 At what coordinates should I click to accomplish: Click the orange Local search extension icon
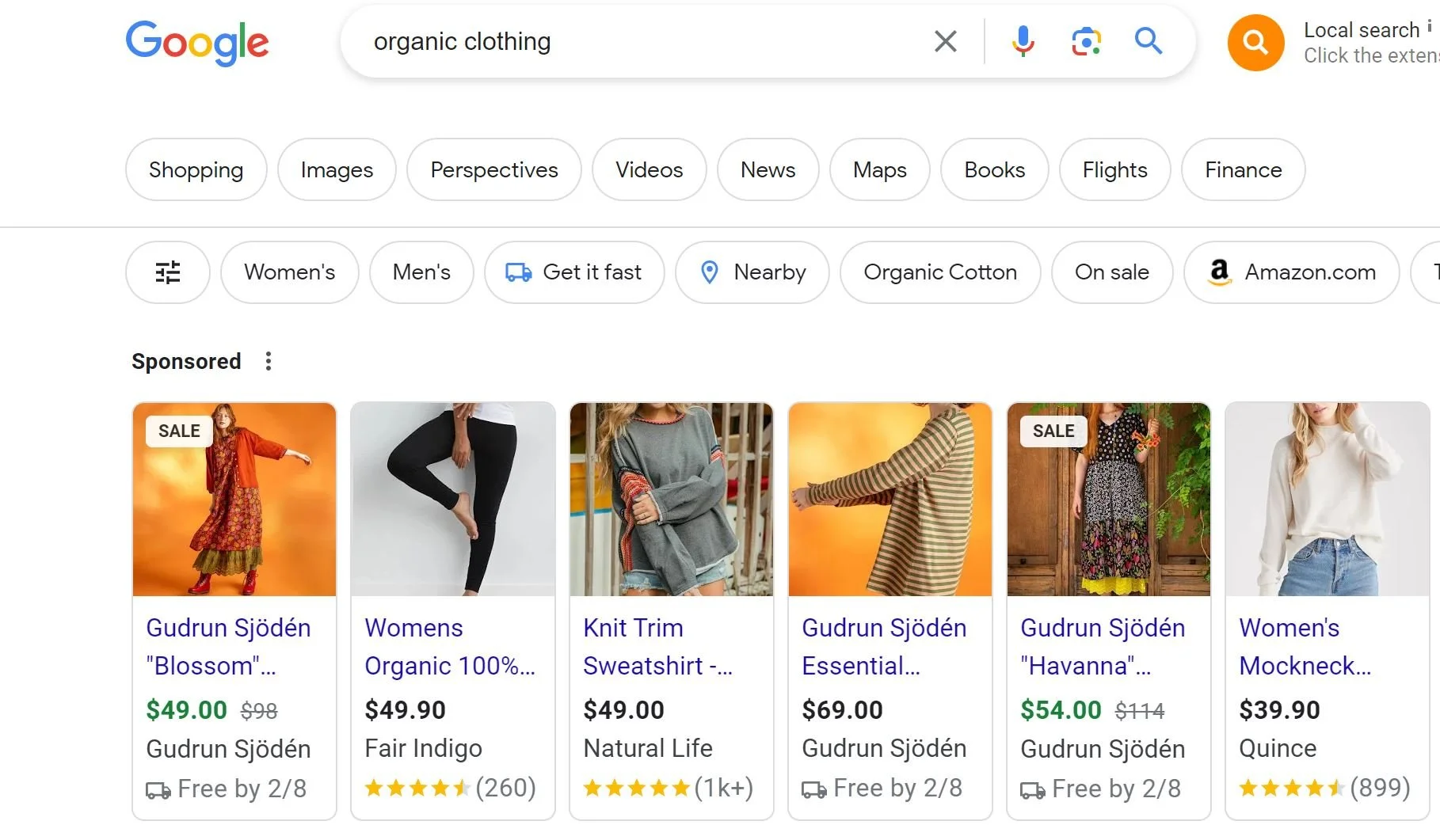coord(1255,43)
